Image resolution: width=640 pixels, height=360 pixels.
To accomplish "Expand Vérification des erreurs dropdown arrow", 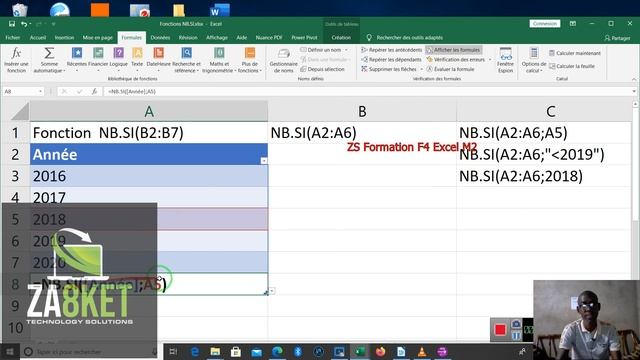I will tap(490, 60).
